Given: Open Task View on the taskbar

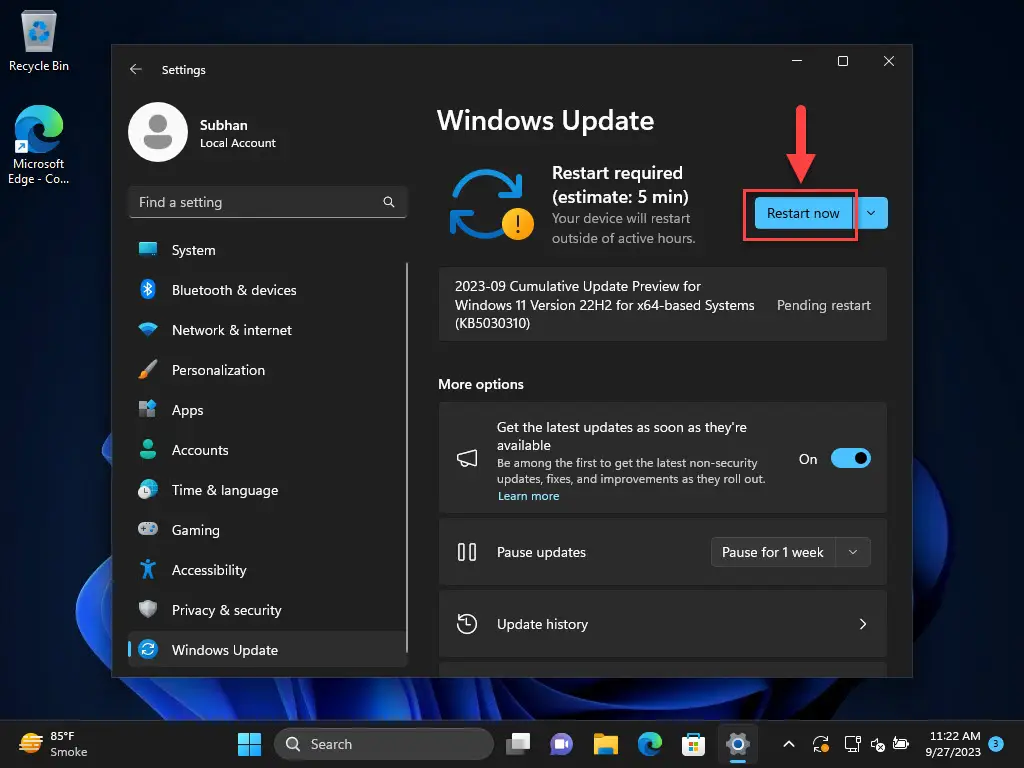Looking at the screenshot, I should pos(519,744).
